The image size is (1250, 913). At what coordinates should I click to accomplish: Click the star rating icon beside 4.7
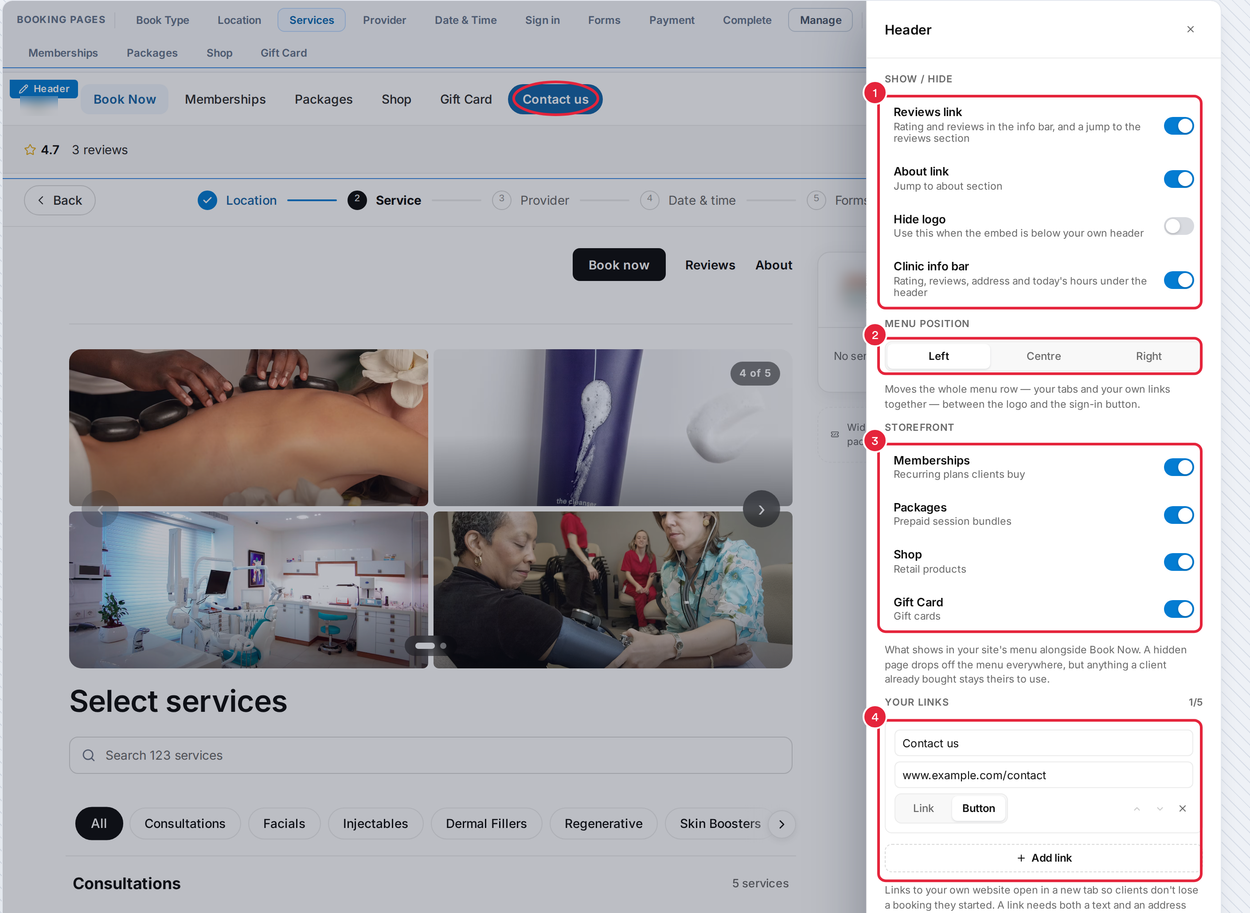[x=30, y=150]
